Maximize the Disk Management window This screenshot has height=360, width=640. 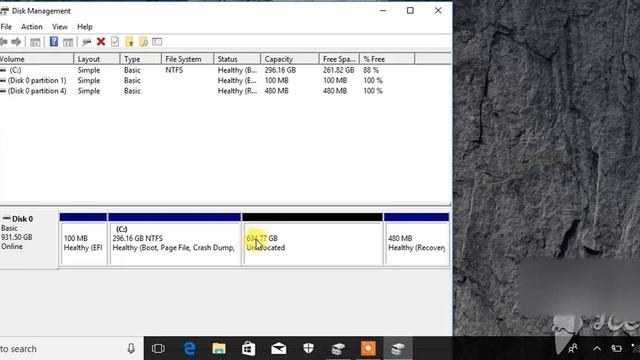pyautogui.click(x=410, y=11)
